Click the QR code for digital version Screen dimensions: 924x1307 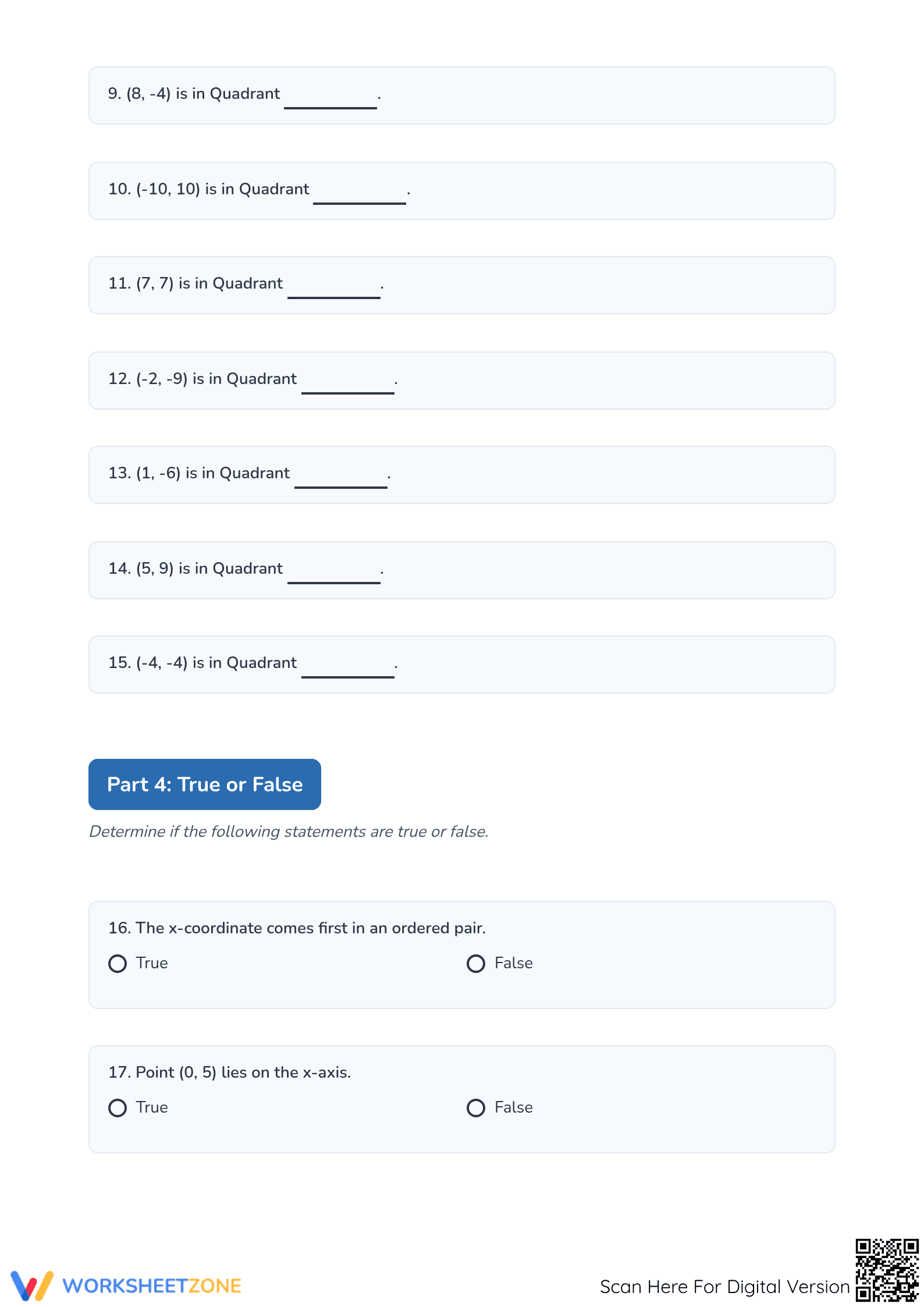point(887,1270)
